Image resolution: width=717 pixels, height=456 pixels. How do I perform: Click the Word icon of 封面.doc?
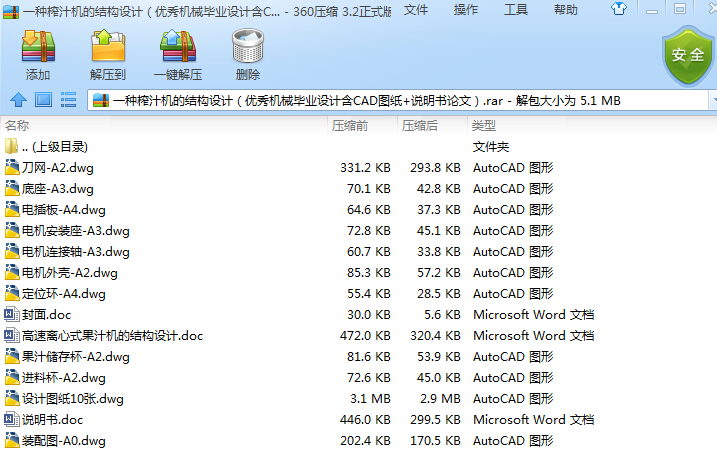tap(11, 314)
